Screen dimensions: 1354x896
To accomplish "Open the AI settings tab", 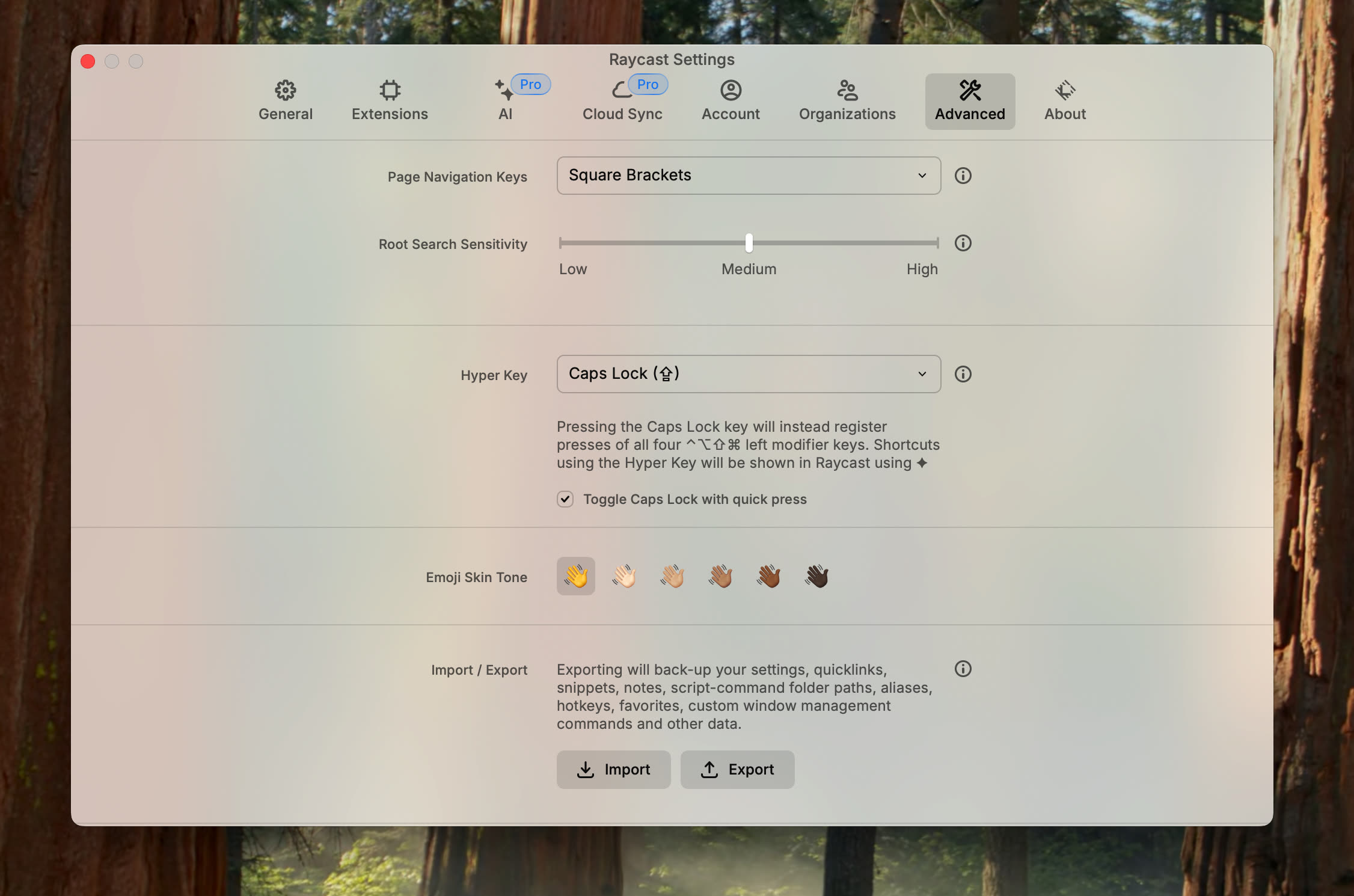I will (x=505, y=101).
